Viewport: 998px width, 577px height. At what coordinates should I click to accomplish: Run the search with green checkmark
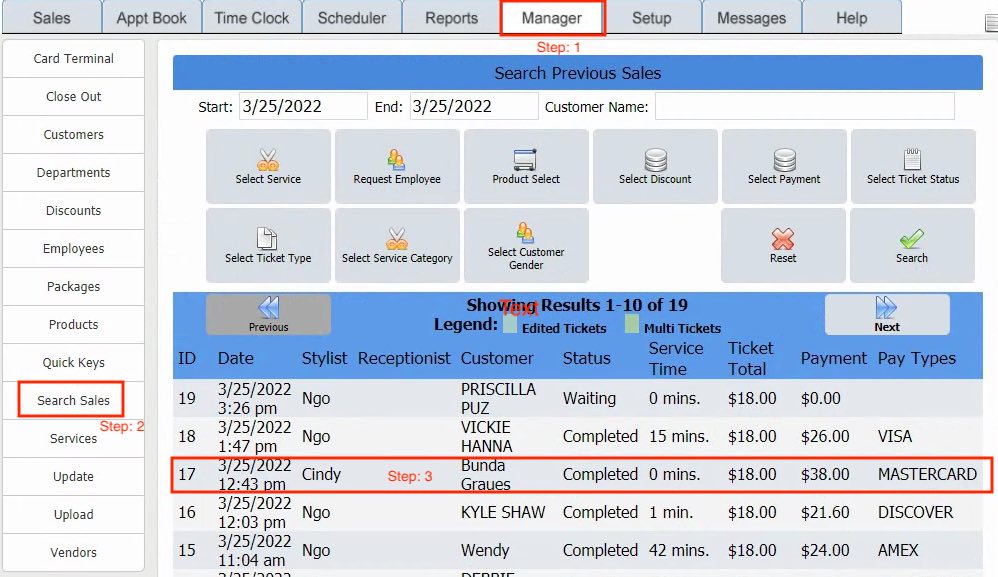coord(912,240)
